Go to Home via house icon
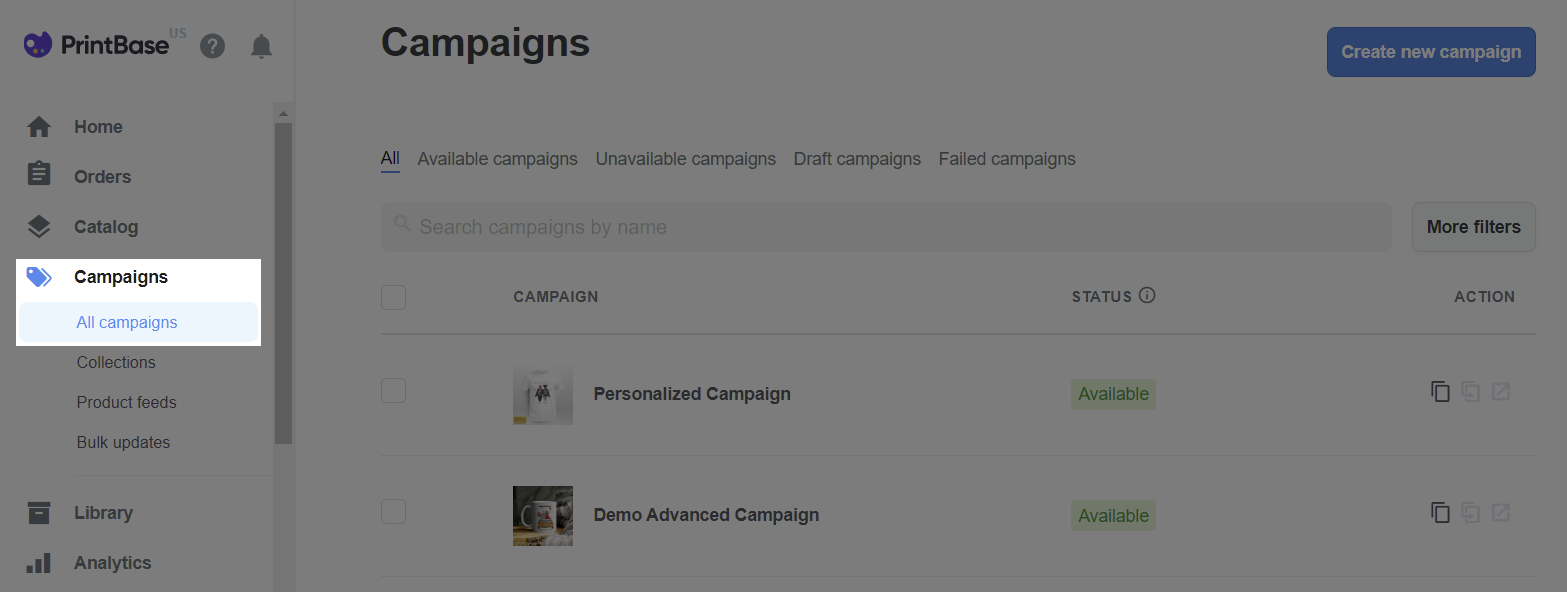Image resolution: width=1567 pixels, height=592 pixels. point(38,127)
